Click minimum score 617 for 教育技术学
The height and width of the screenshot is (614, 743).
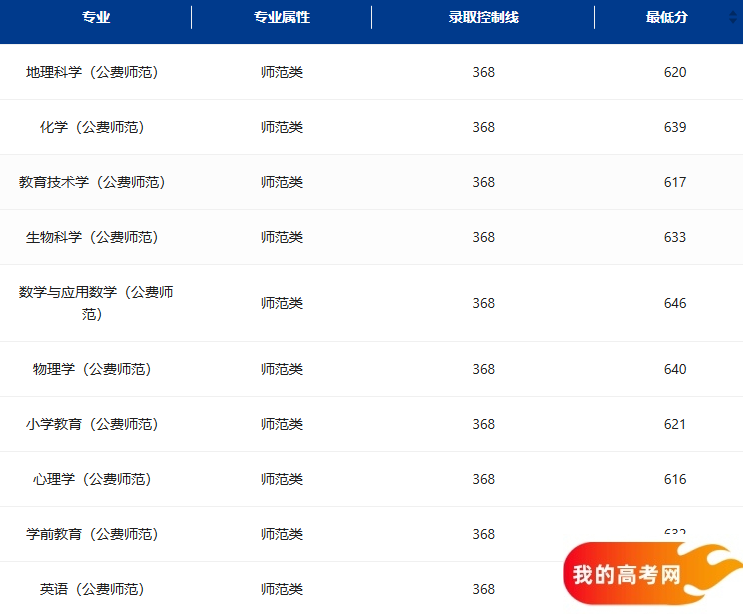675,182
